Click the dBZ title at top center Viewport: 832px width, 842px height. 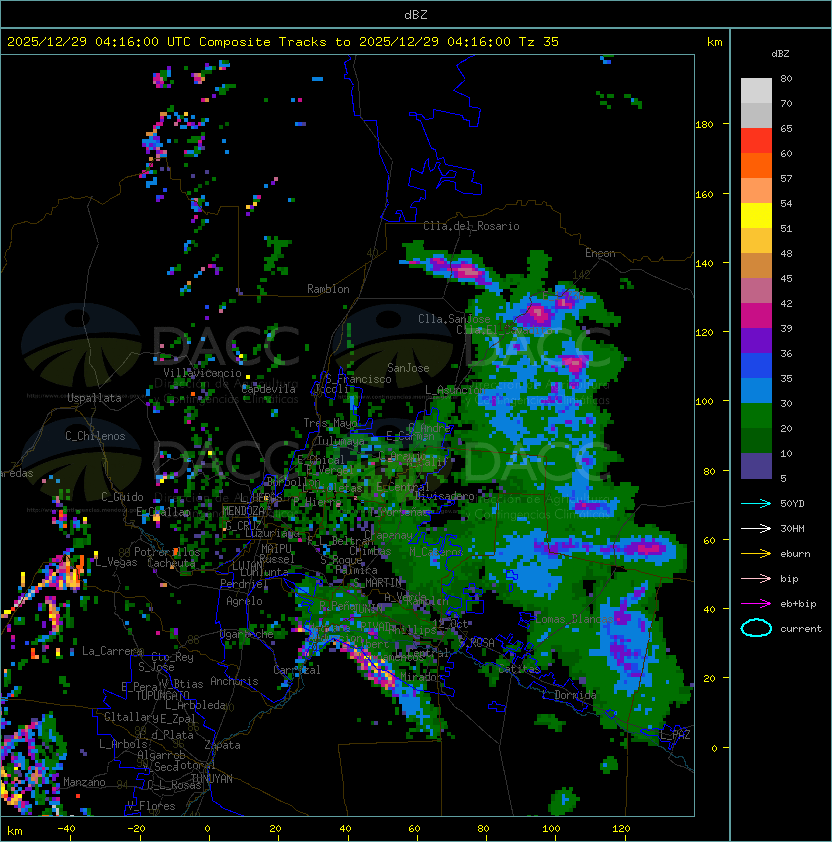tap(416, 15)
